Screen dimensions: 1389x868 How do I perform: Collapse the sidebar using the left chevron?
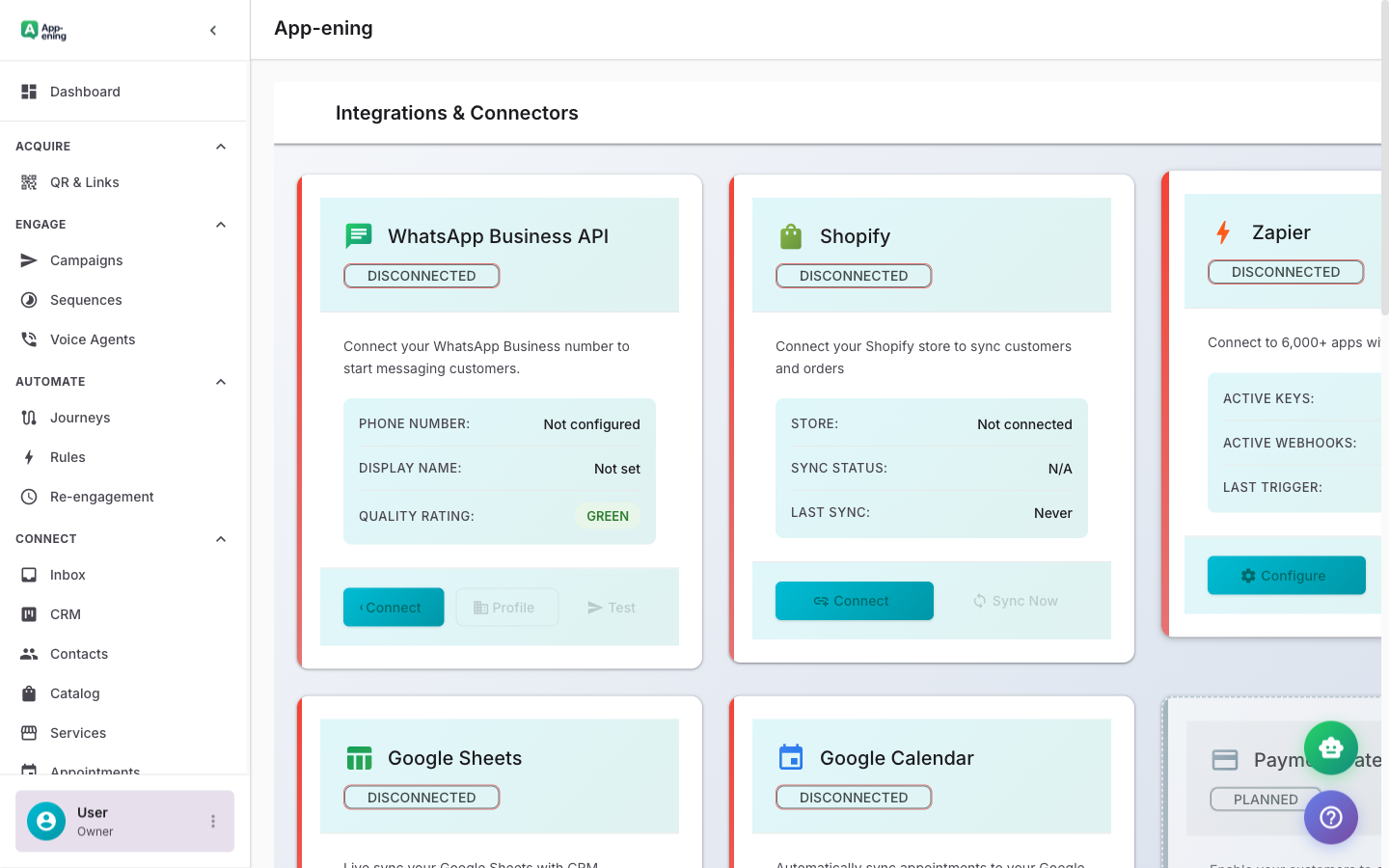(x=212, y=30)
